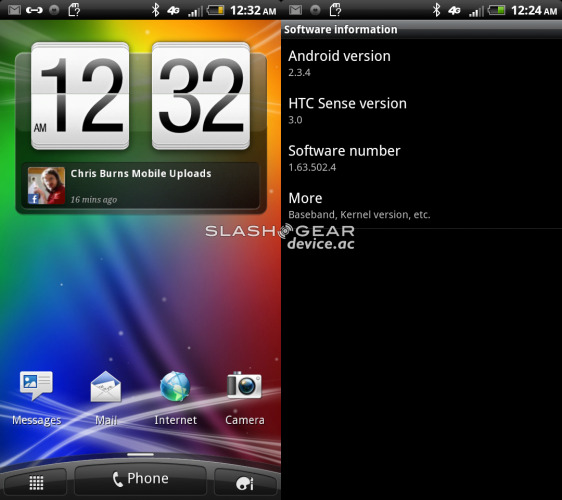Launch the Internet browser icon
This screenshot has height=500, width=562.
tap(175, 386)
